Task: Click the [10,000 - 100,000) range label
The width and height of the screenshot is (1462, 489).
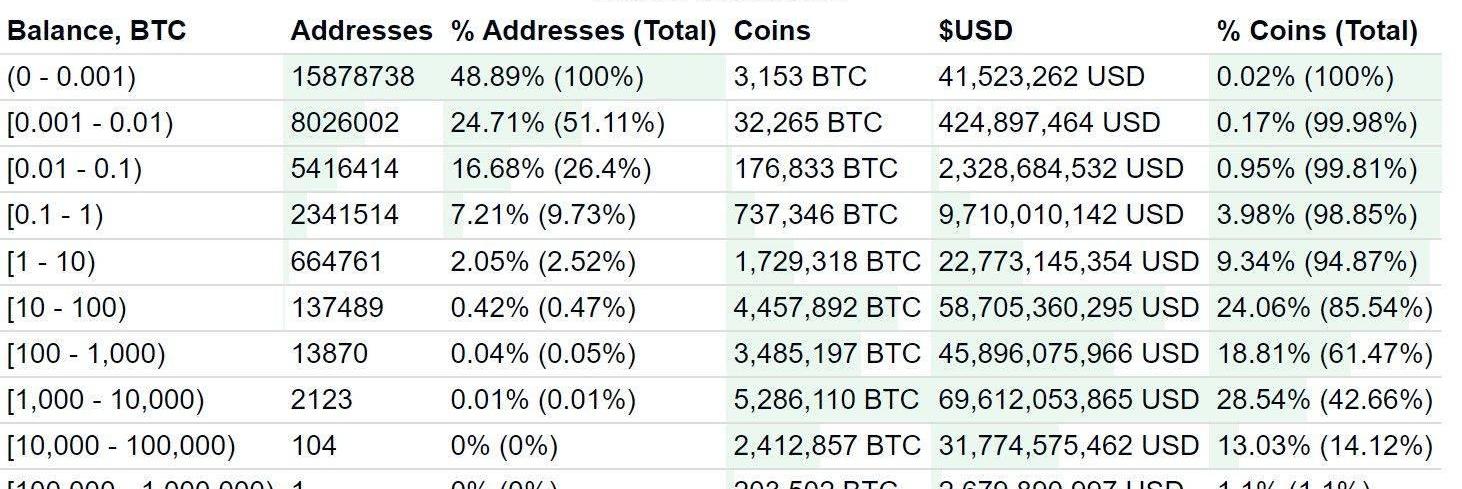Action: [x=121, y=446]
